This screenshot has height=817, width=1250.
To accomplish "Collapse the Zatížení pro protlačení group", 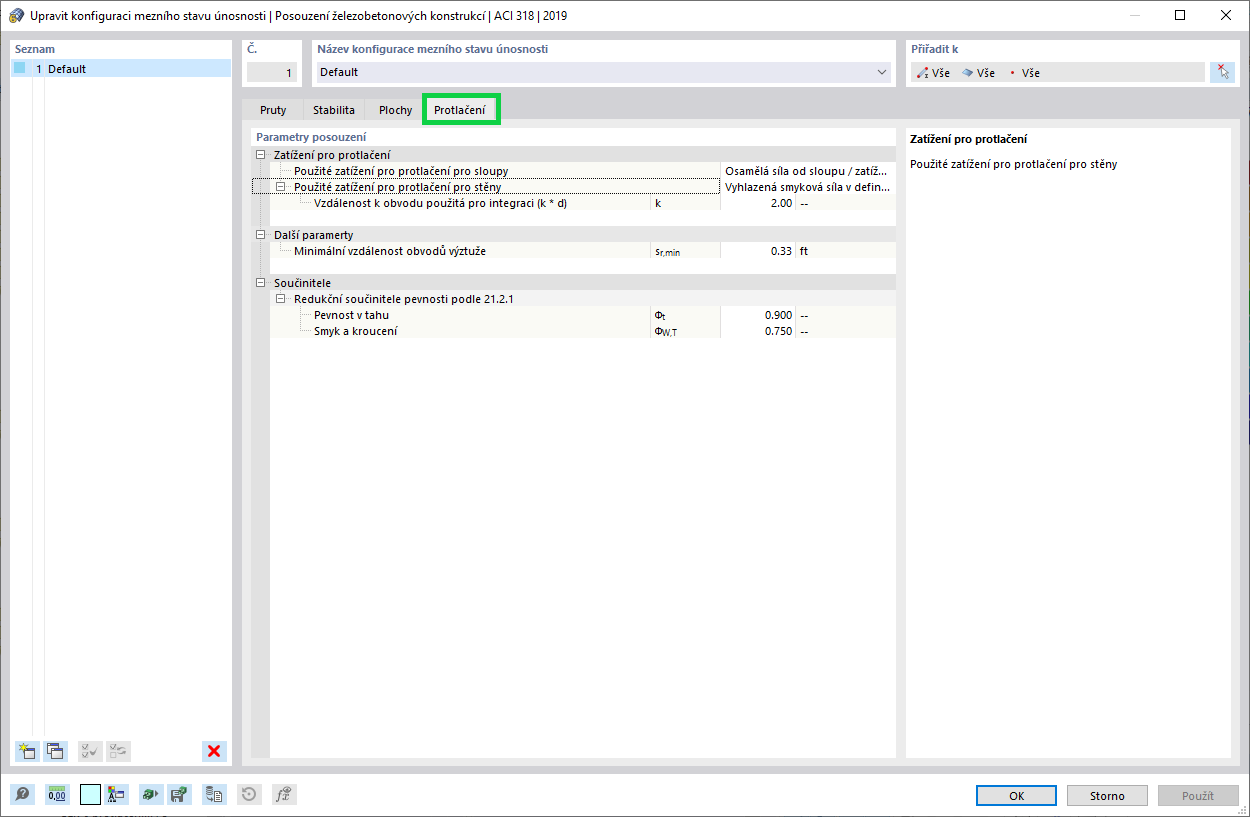I will pos(263,155).
